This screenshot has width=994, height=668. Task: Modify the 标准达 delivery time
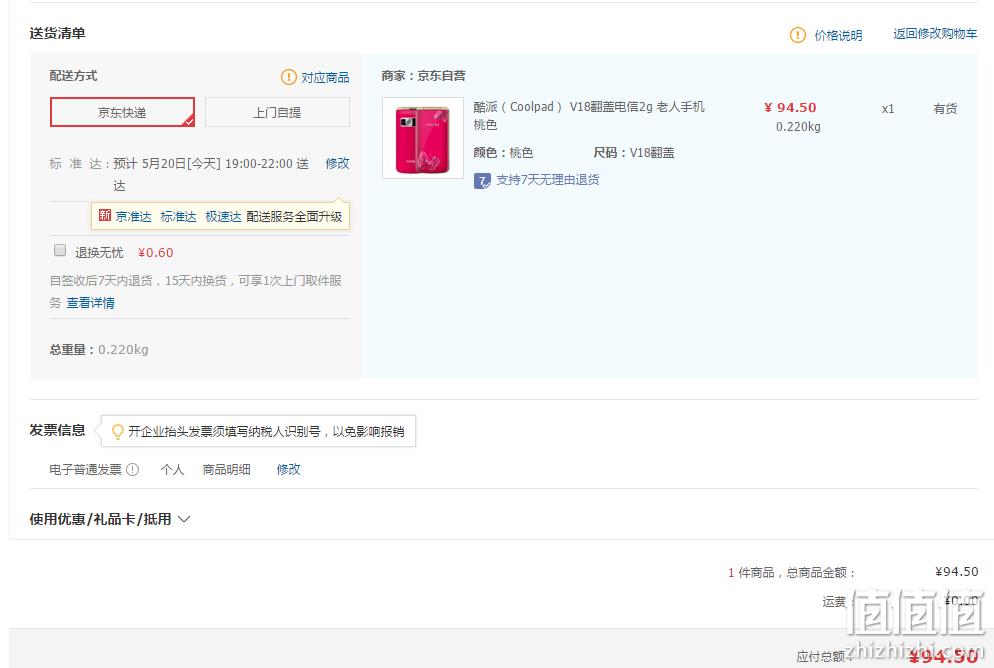(x=337, y=164)
